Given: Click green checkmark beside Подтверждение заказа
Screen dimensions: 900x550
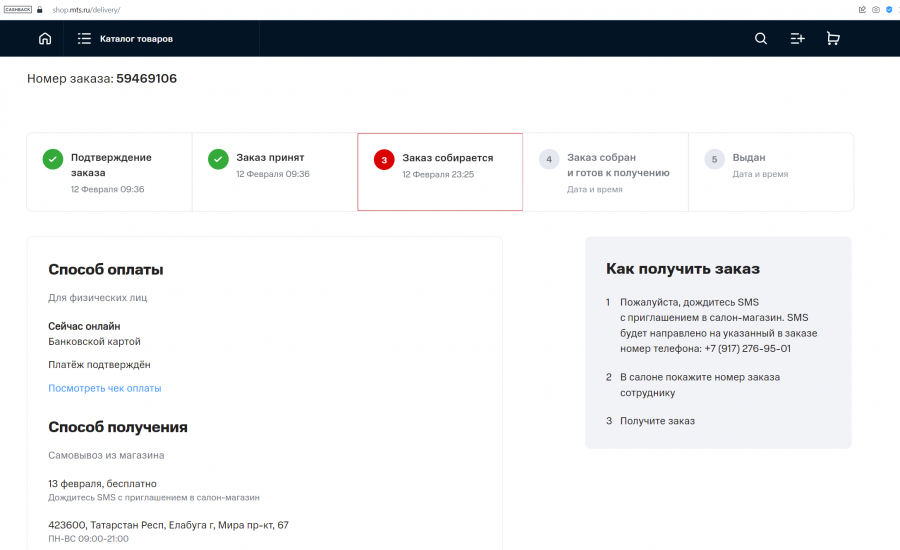Looking at the screenshot, I should (53, 159).
